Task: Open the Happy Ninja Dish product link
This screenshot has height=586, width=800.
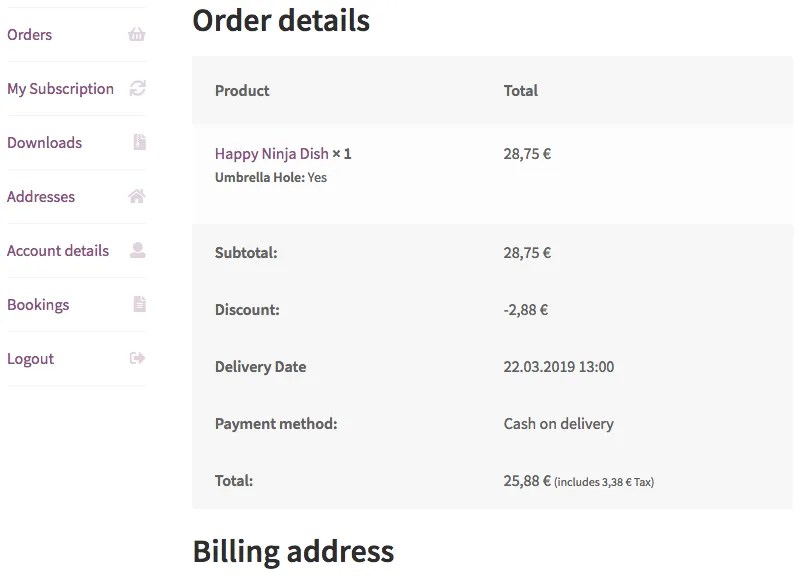Action: click(272, 154)
